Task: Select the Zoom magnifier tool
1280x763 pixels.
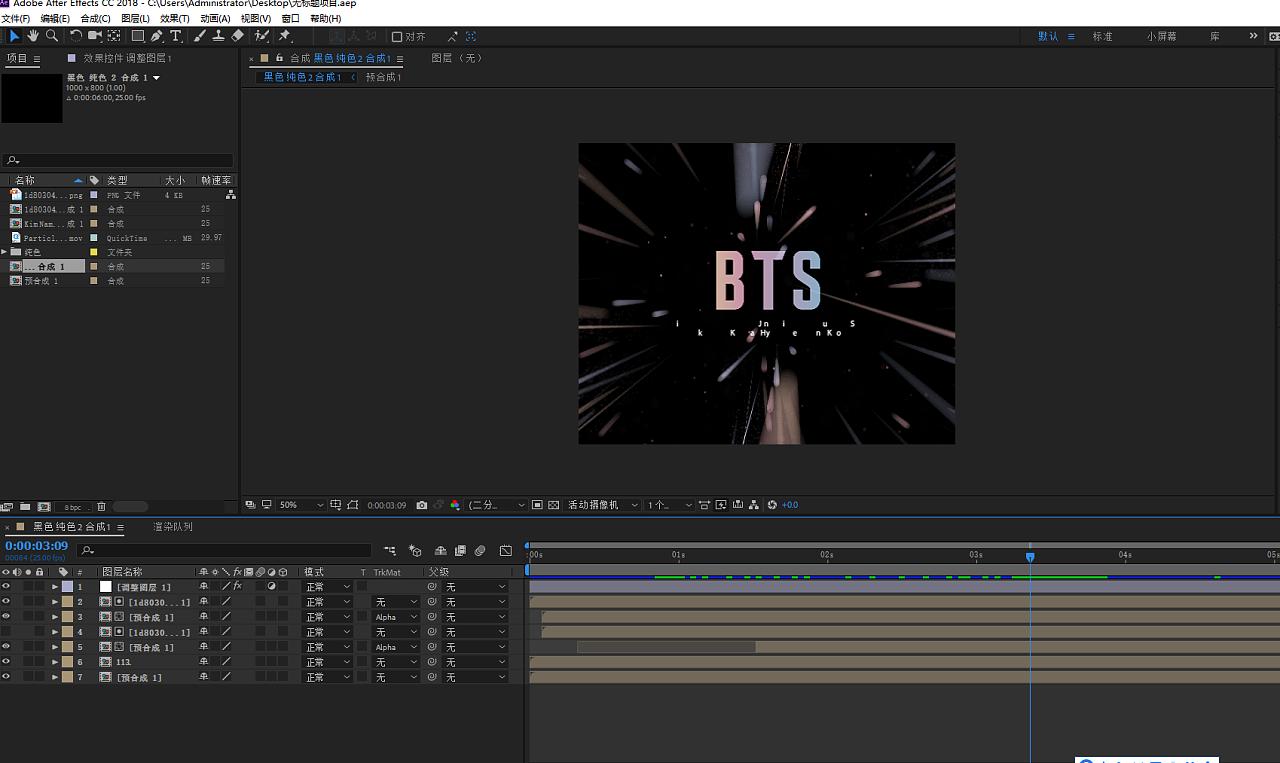Action: [52, 36]
